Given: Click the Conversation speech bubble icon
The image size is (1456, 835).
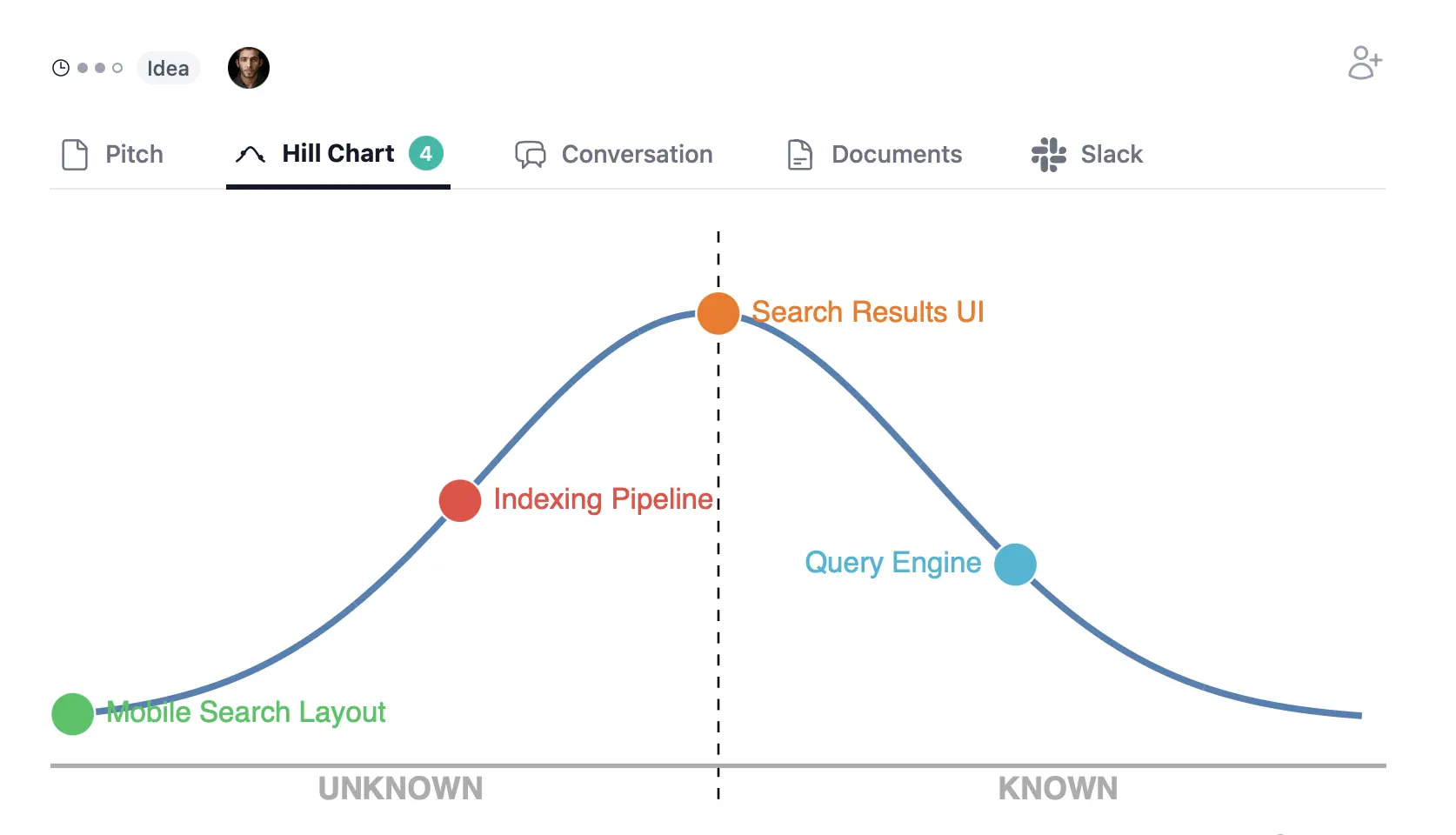Looking at the screenshot, I should 531,154.
